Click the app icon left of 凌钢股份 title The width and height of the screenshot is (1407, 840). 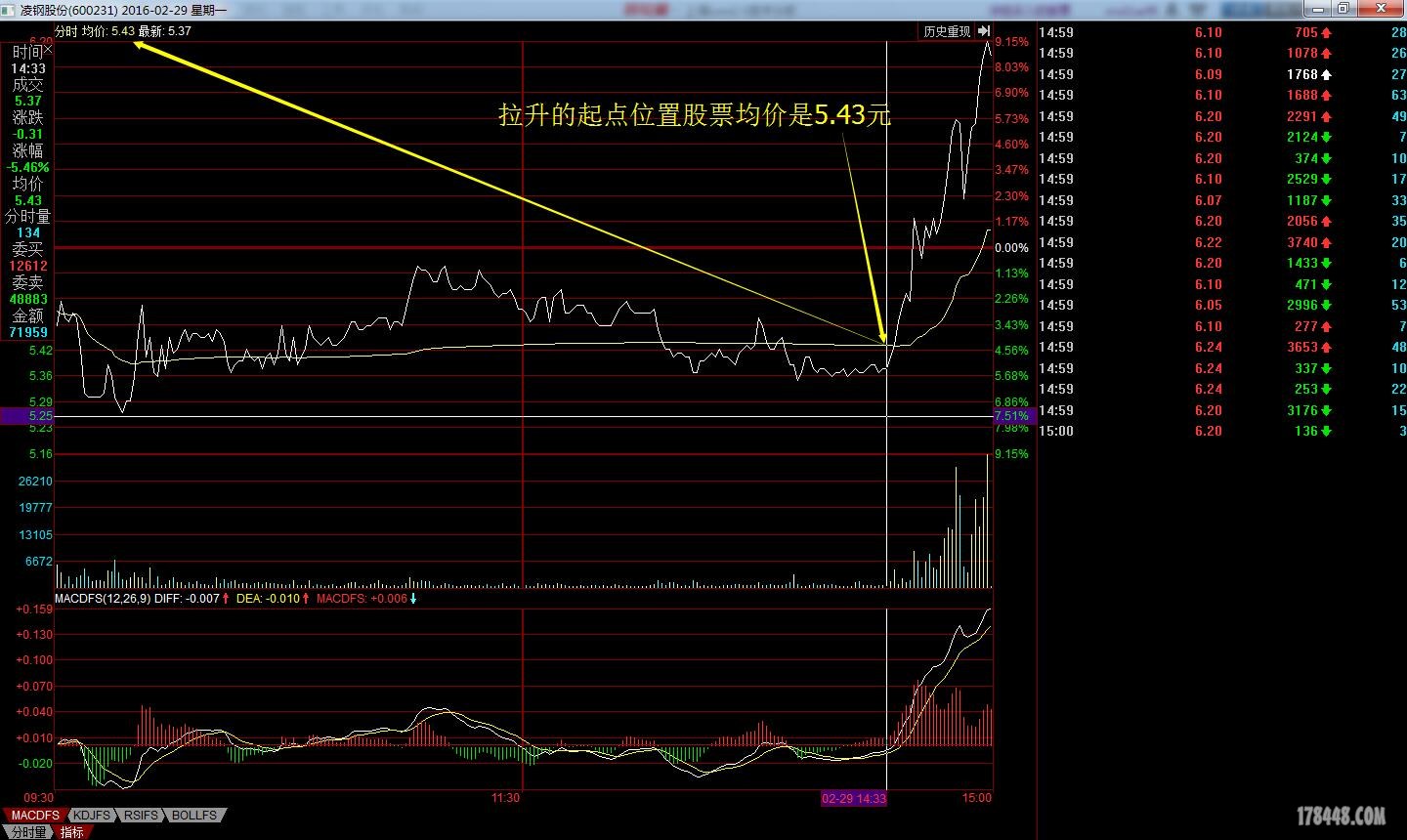[9, 10]
